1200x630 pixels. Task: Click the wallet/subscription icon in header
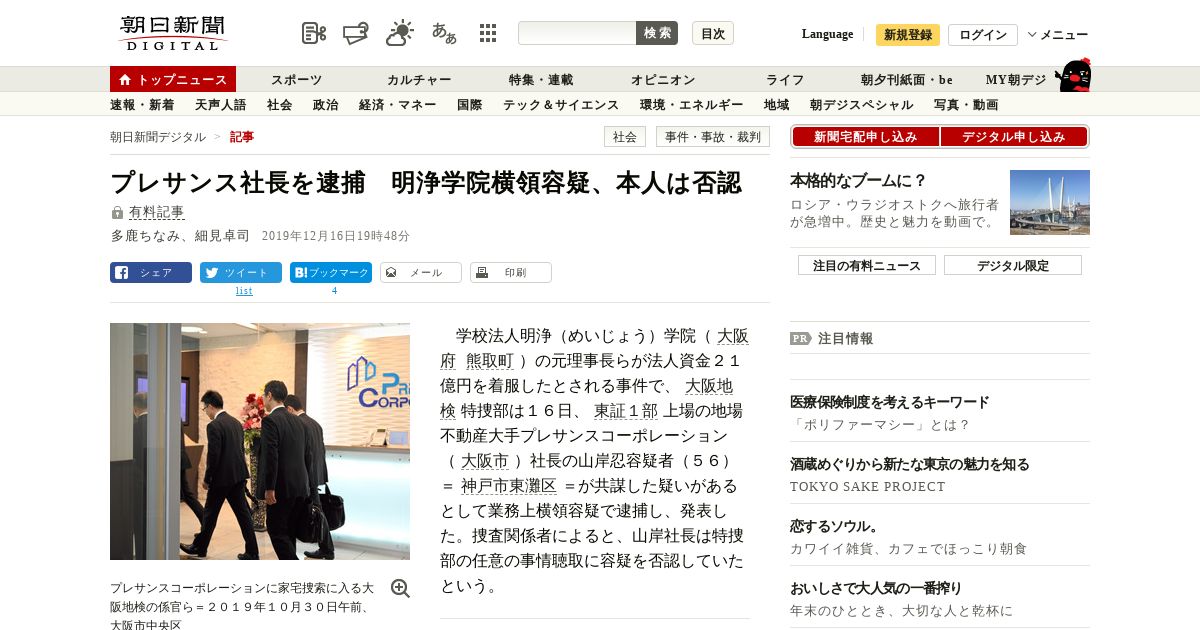click(x=356, y=33)
